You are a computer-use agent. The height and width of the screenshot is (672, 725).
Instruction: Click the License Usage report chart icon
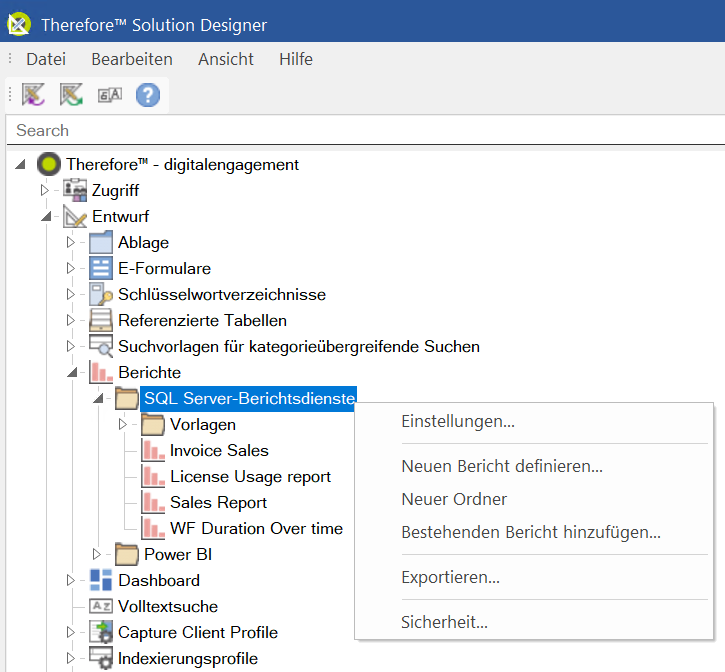153,476
